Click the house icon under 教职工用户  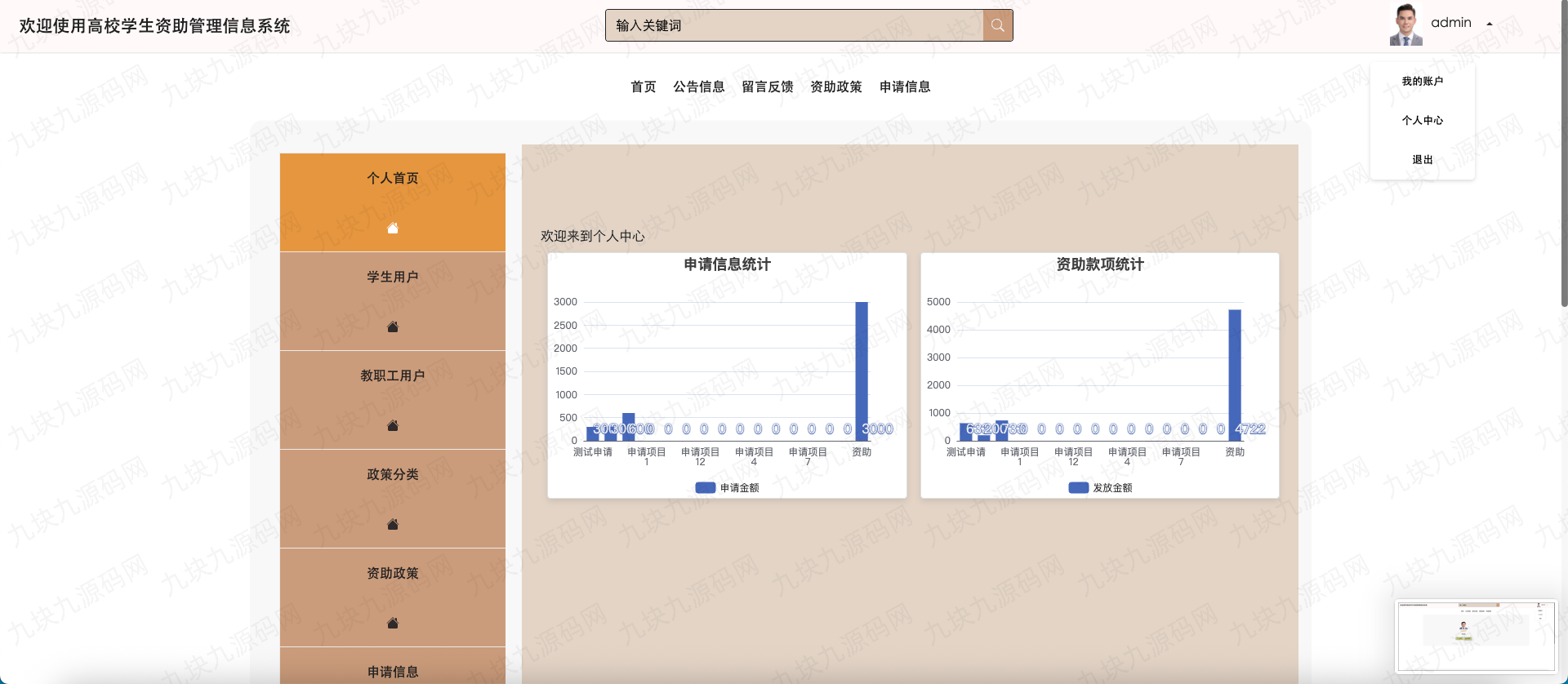(x=393, y=425)
